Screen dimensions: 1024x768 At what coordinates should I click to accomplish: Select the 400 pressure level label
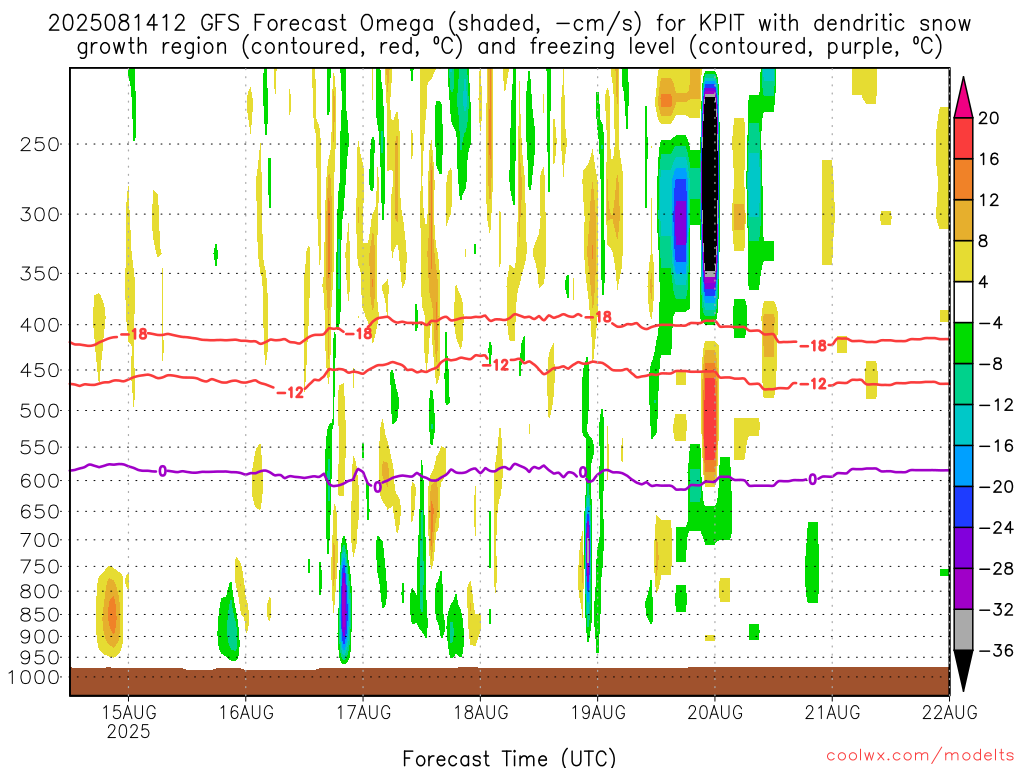(40, 325)
